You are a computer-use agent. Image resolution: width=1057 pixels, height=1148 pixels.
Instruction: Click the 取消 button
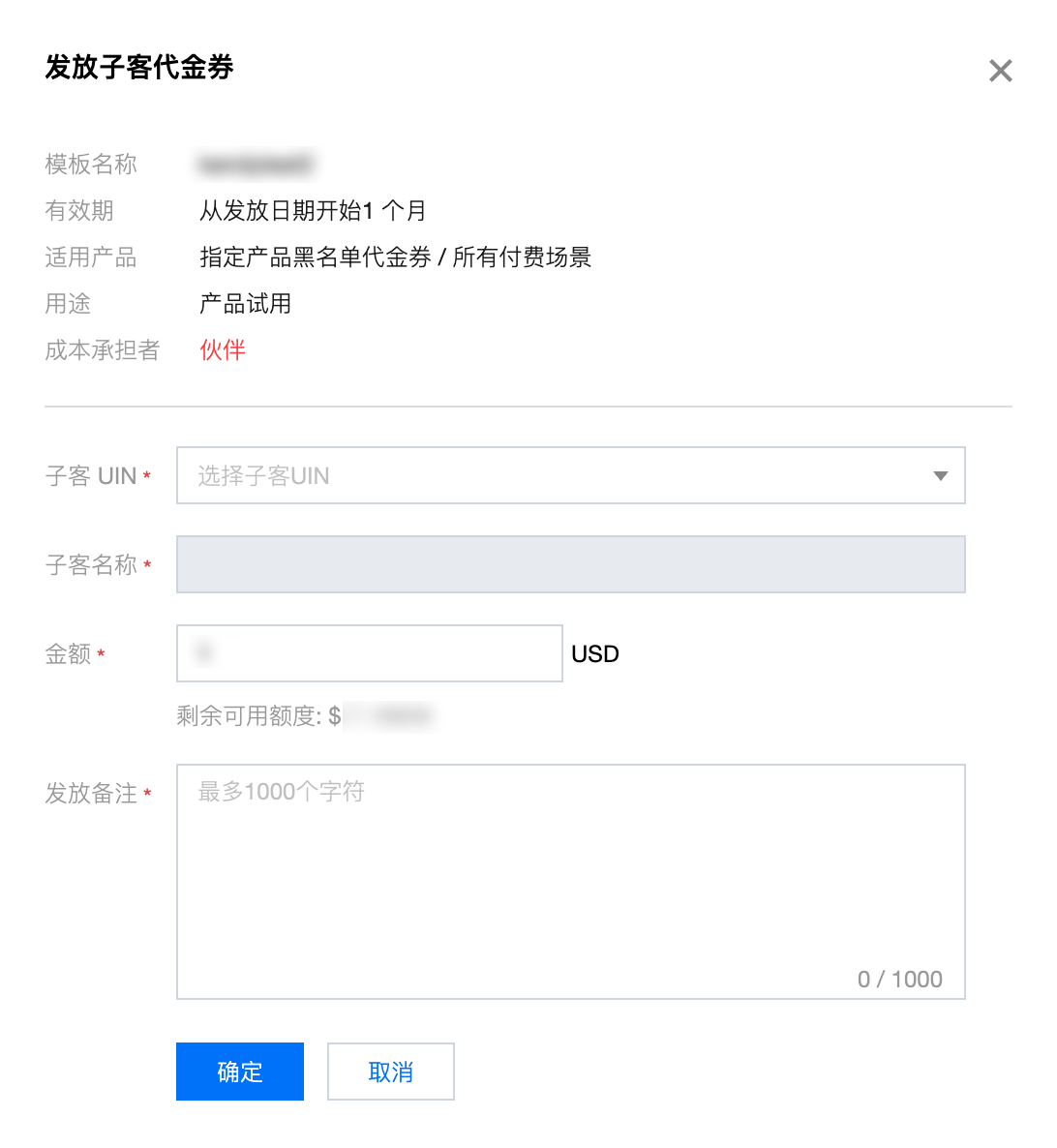(x=390, y=1072)
